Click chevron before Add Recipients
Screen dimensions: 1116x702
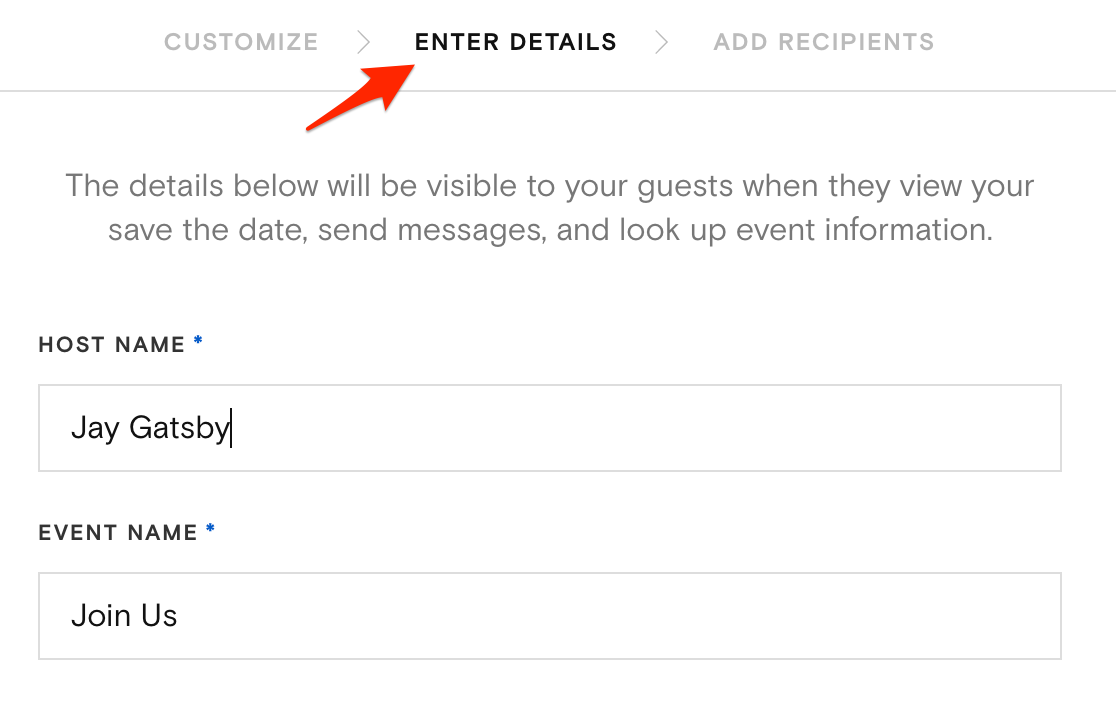(661, 42)
